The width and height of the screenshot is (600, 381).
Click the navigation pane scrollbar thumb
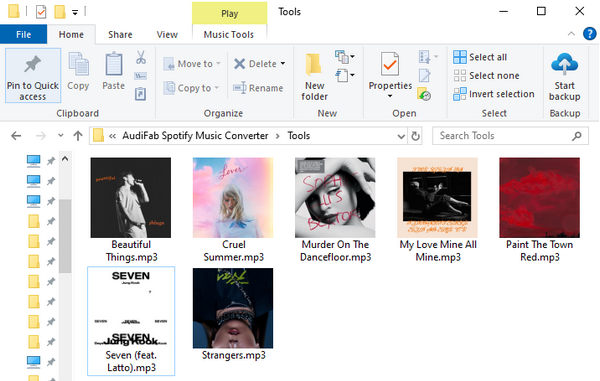click(x=65, y=236)
